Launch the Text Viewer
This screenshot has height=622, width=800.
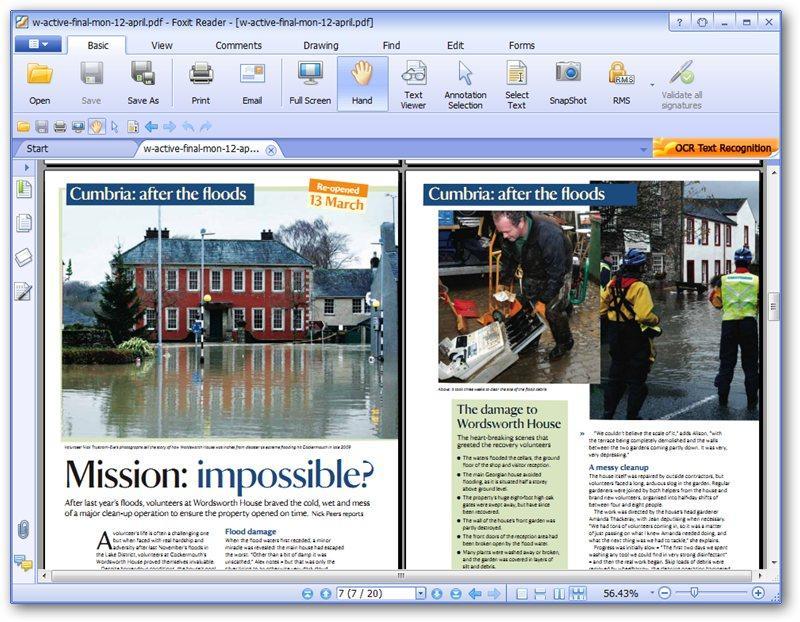pyautogui.click(x=413, y=84)
